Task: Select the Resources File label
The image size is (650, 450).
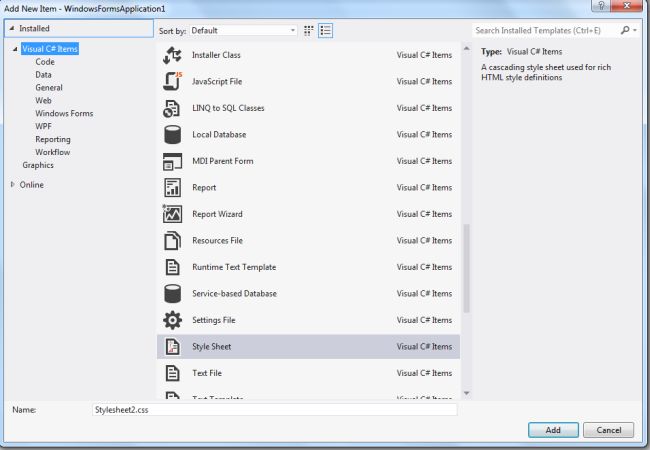Action: coord(217,241)
